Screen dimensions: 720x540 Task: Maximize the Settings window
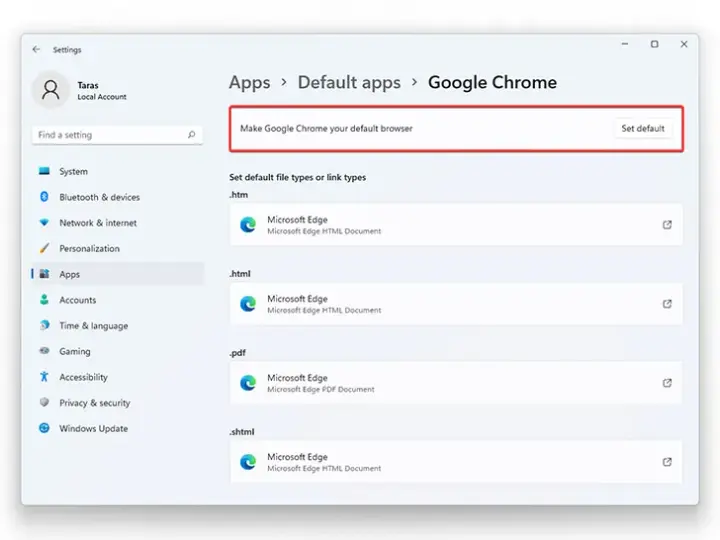tap(654, 44)
